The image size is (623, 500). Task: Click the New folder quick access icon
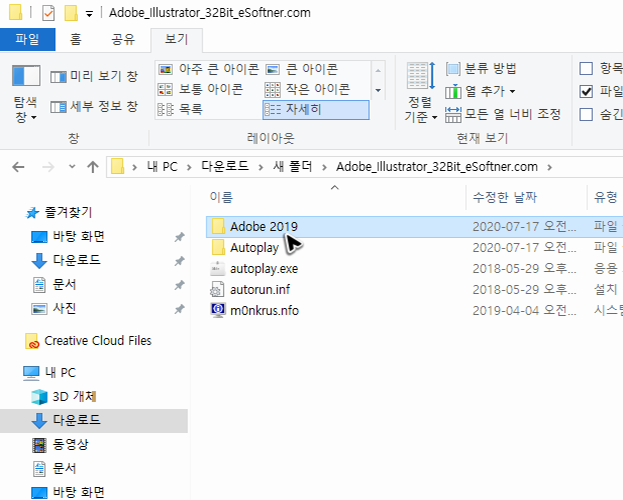pyautogui.click(x=71, y=13)
